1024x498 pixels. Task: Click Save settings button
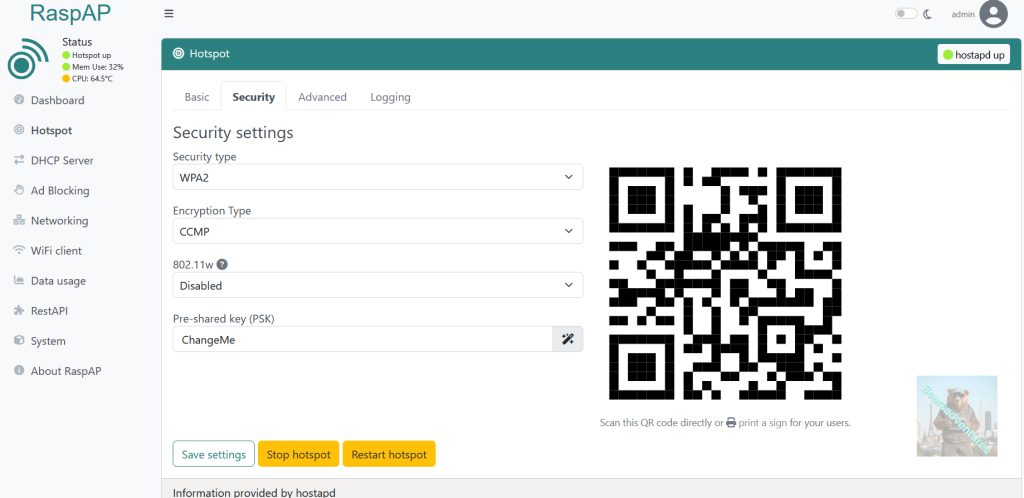pyautogui.click(x=214, y=454)
